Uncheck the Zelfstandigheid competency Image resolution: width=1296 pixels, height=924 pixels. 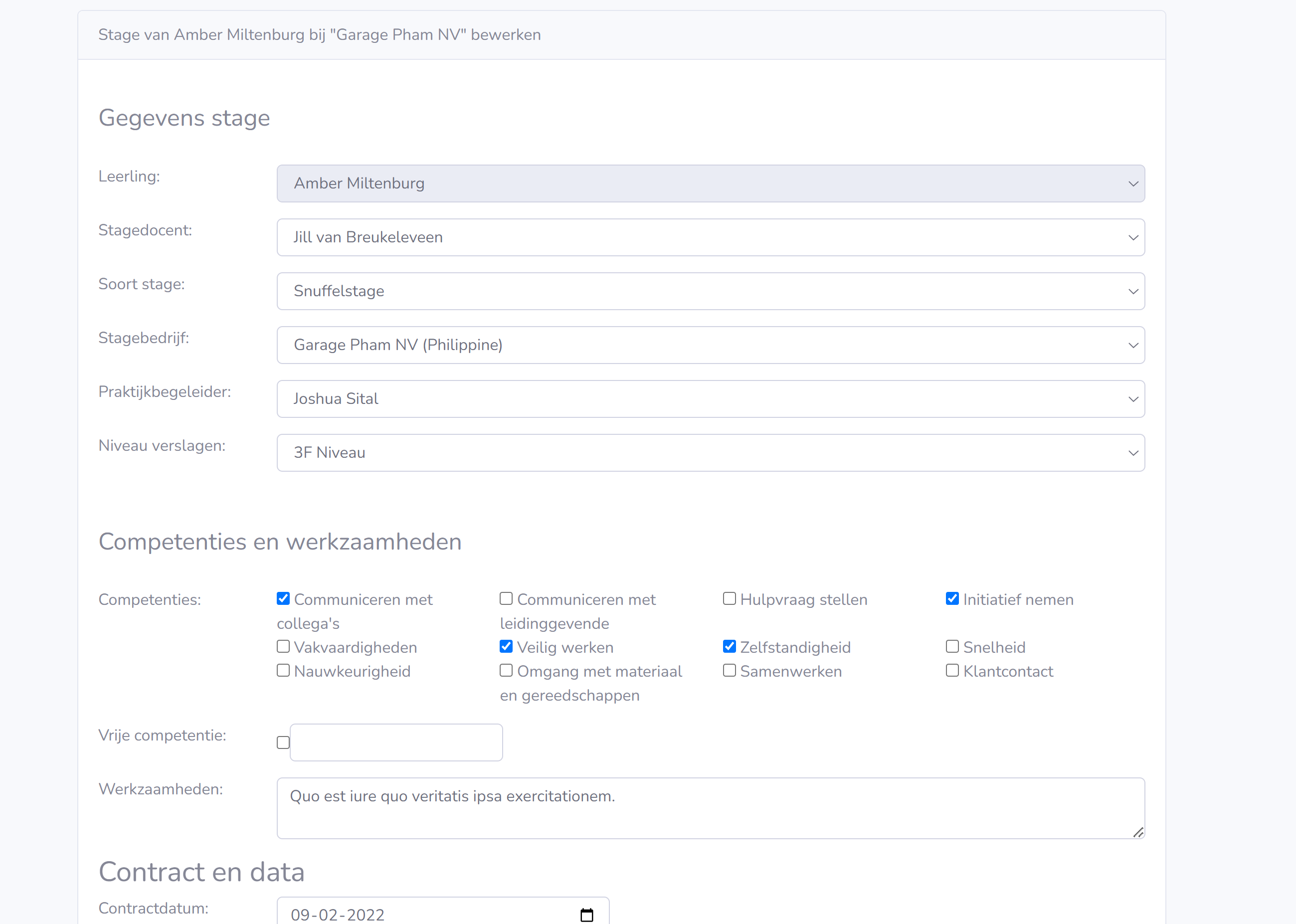pos(730,646)
